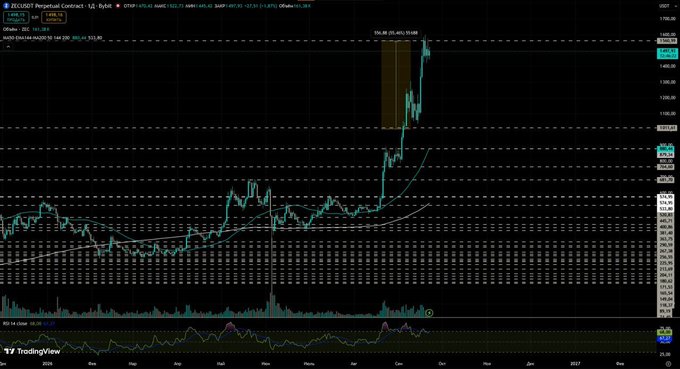Click the blue RSI axis value label

tap(665, 340)
